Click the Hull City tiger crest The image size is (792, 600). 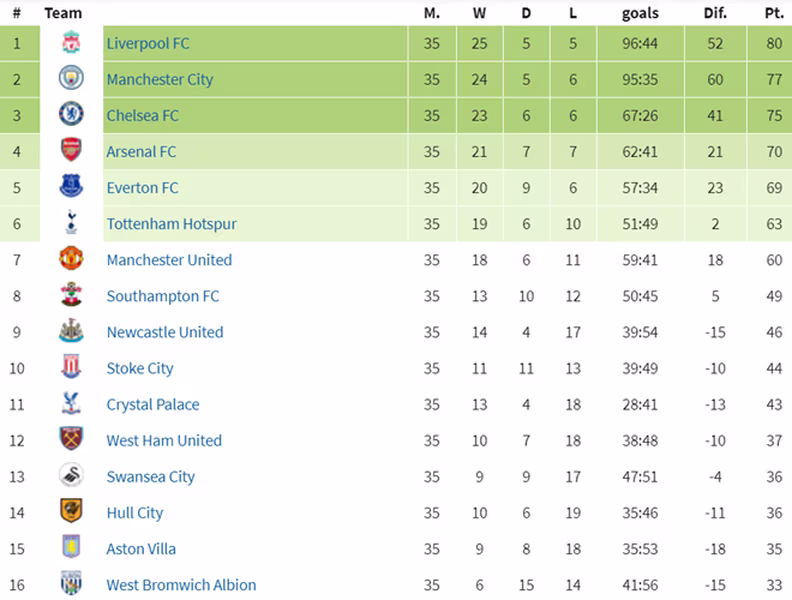[x=71, y=511]
